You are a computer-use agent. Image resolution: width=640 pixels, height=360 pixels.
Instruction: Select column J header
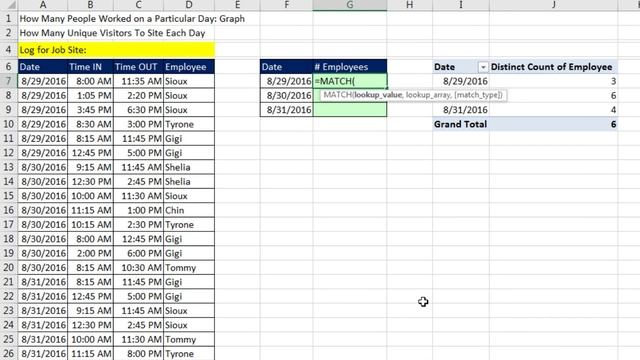click(553, 5)
